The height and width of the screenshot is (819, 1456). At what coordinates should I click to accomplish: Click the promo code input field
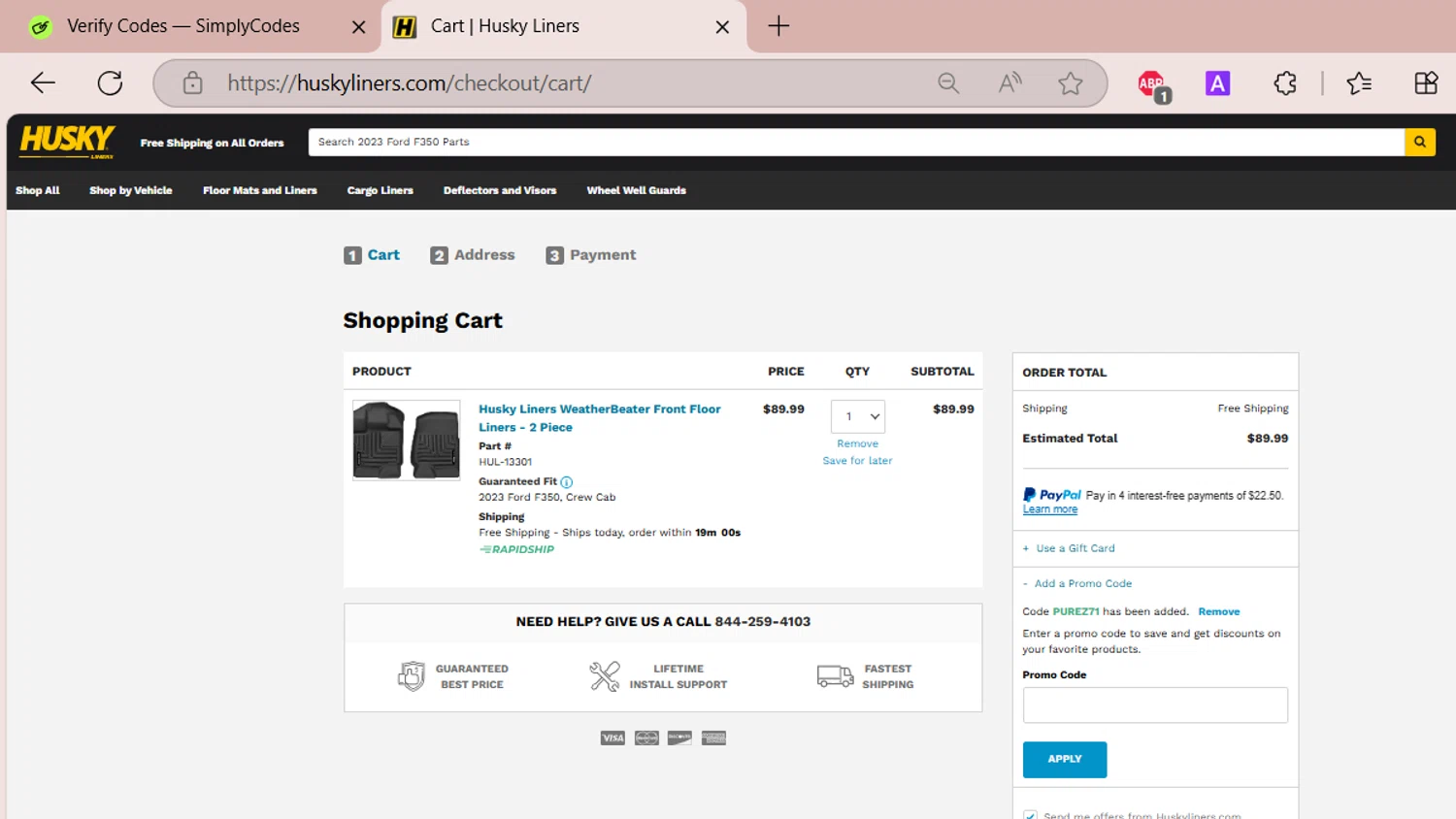coord(1154,705)
